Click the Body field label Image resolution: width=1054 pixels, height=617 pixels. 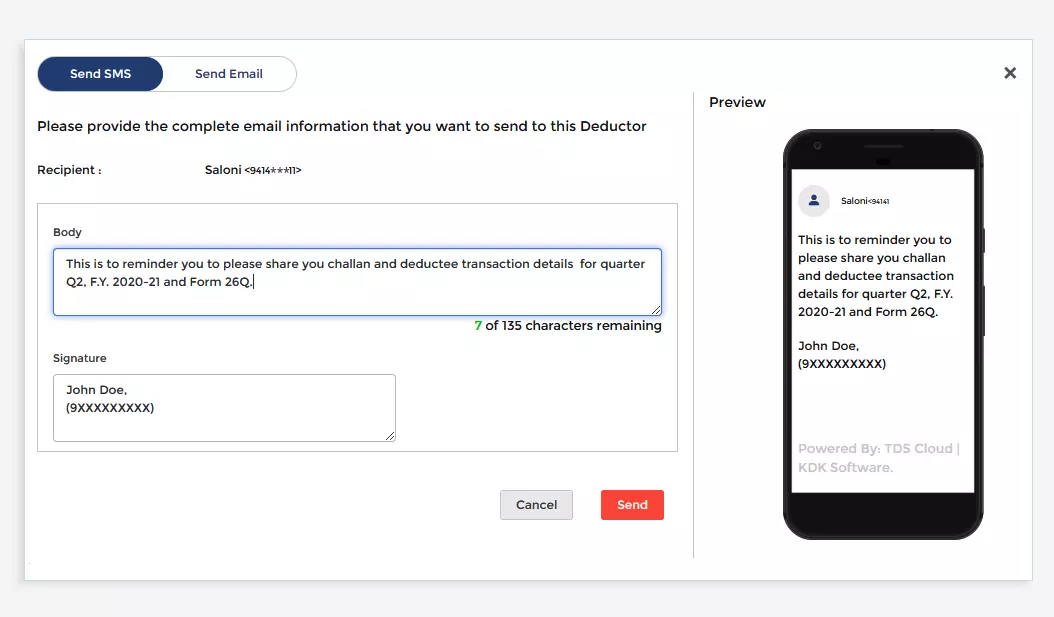67,232
